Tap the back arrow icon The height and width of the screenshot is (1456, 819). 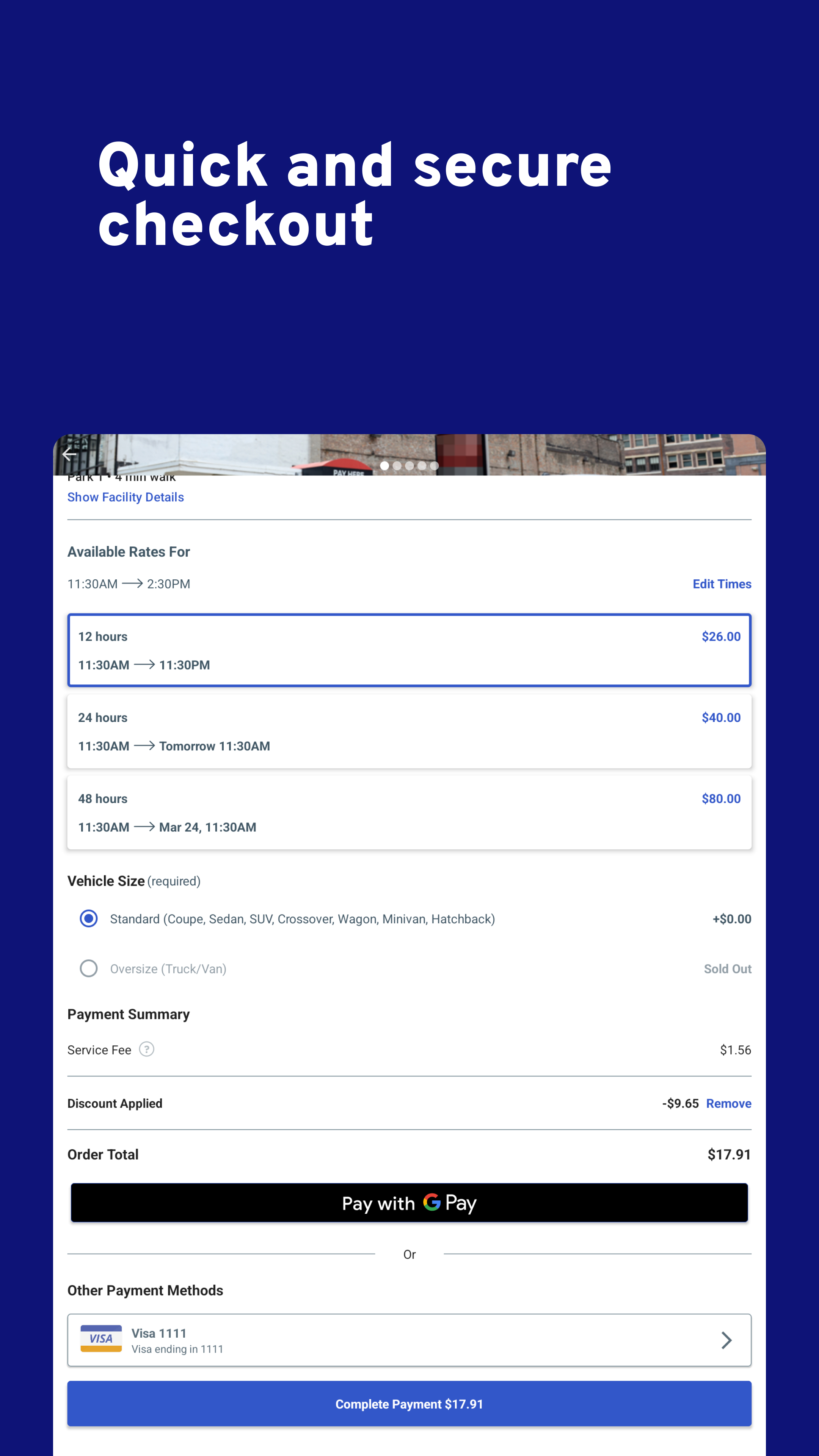[69, 454]
